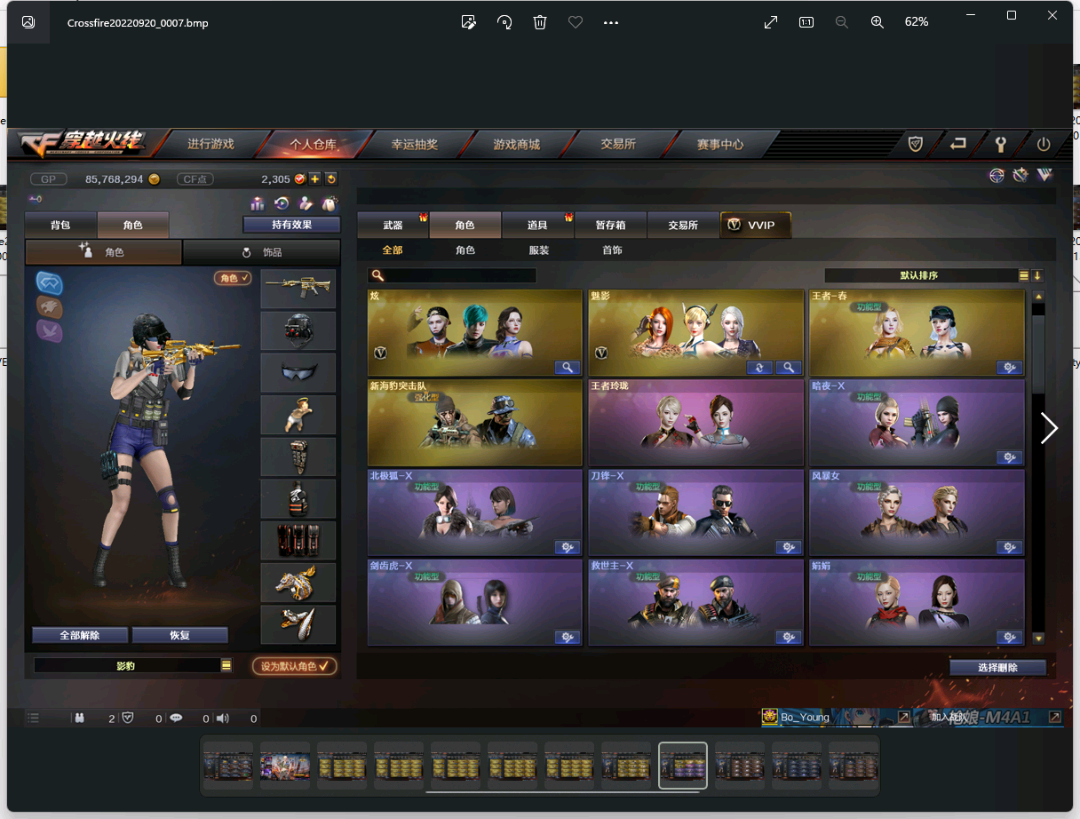Switch to 暂存箱 inventory tab

pos(610,225)
